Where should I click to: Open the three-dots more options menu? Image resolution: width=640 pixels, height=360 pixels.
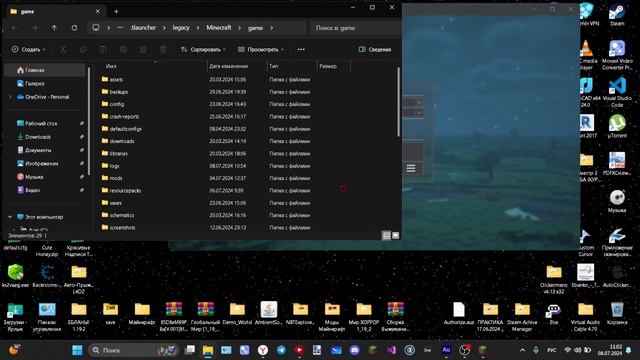pyautogui.click(x=301, y=49)
